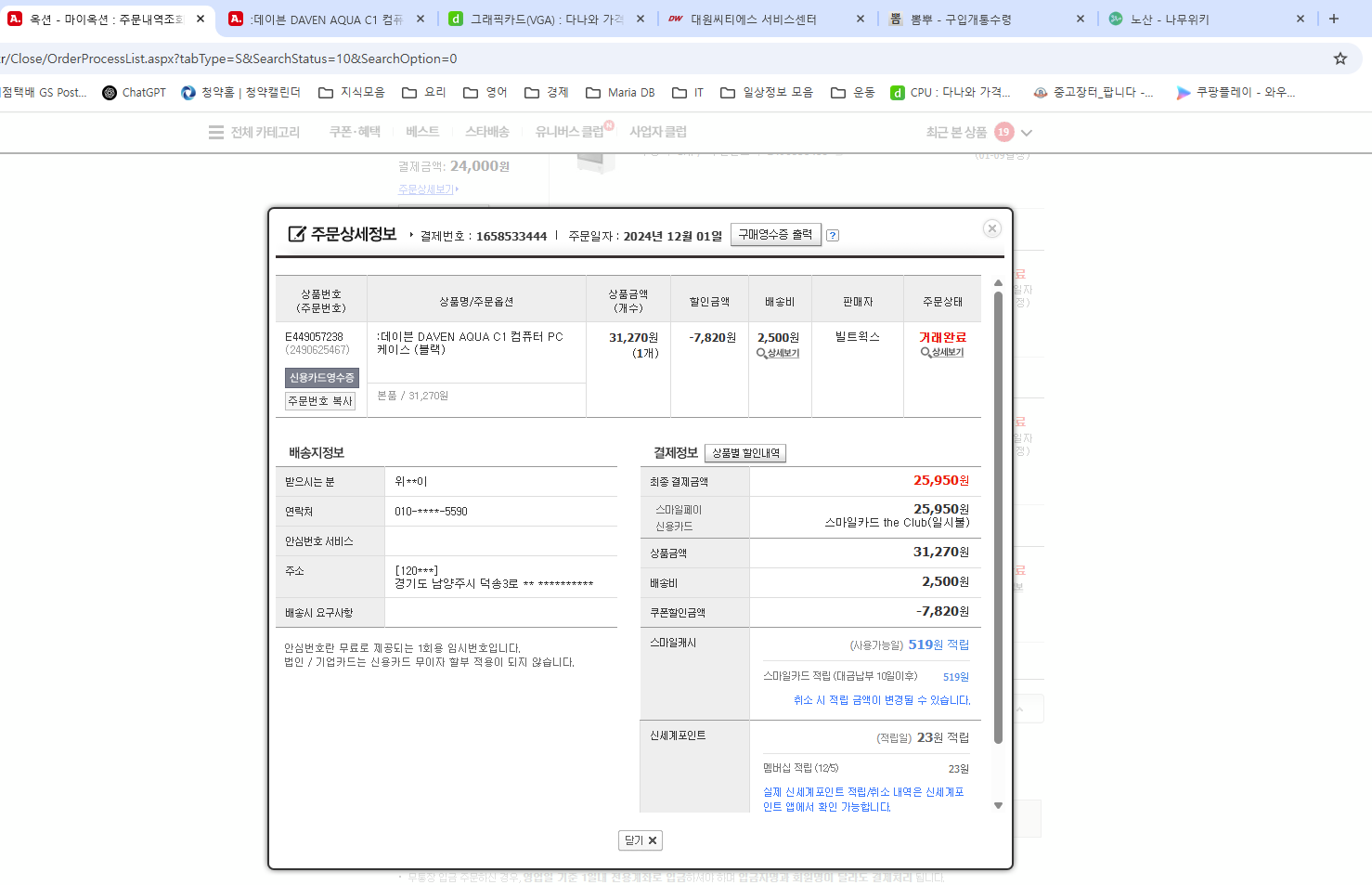This screenshot has height=885, width=1372.
Task: Open the DAVEN AQUA C1 product name link
Action: (x=470, y=343)
